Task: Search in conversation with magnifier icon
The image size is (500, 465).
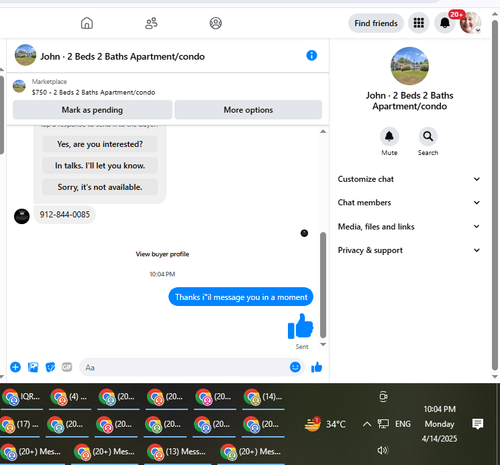Action: [x=428, y=136]
